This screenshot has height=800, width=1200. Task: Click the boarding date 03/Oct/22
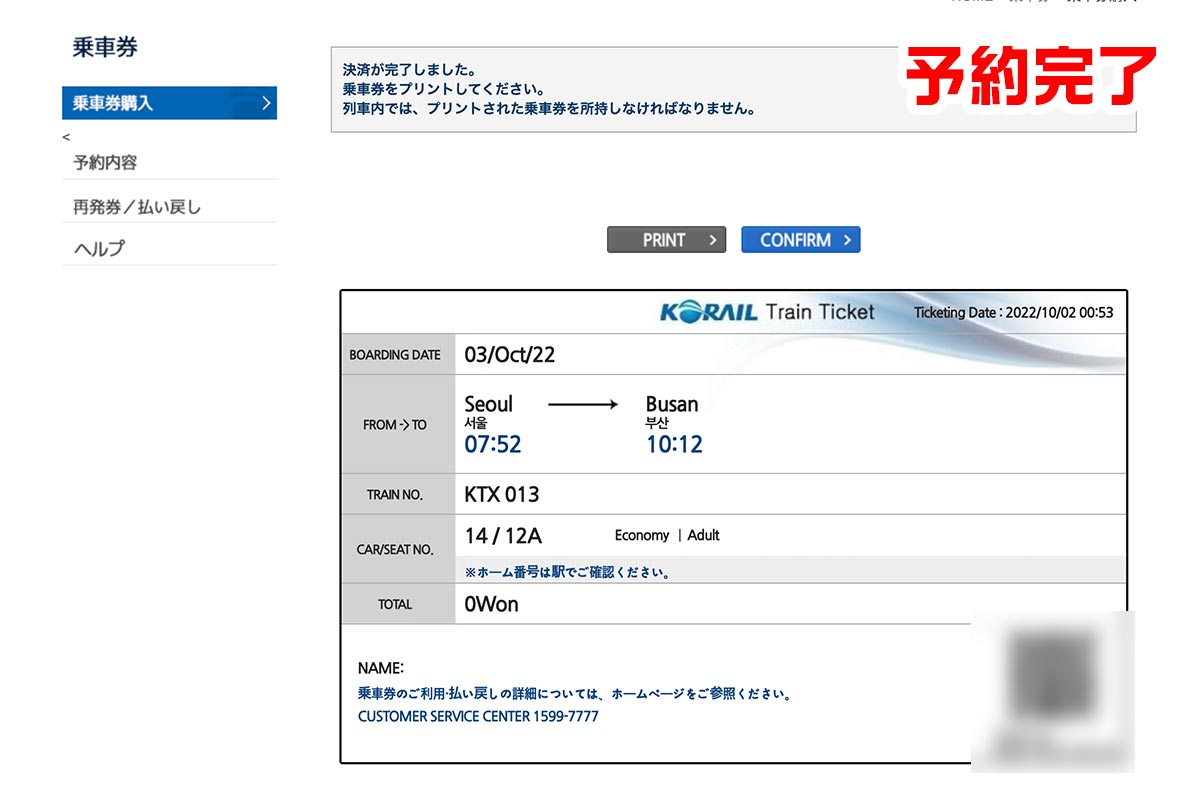tap(510, 354)
